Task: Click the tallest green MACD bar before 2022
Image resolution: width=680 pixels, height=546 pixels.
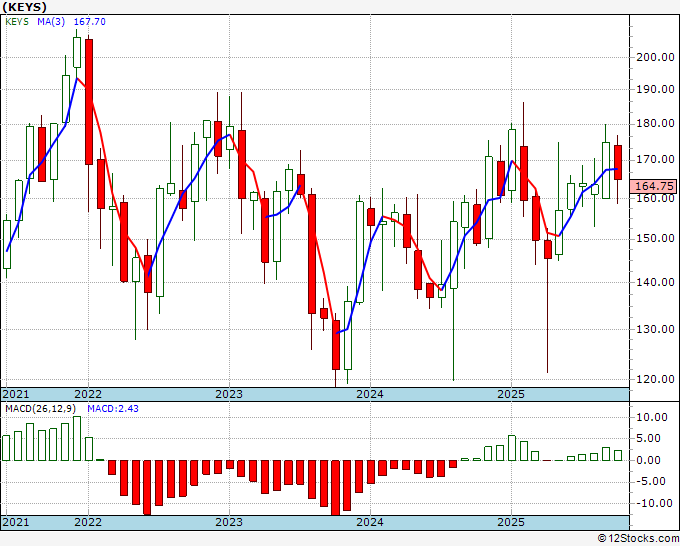Action: [x=77, y=438]
